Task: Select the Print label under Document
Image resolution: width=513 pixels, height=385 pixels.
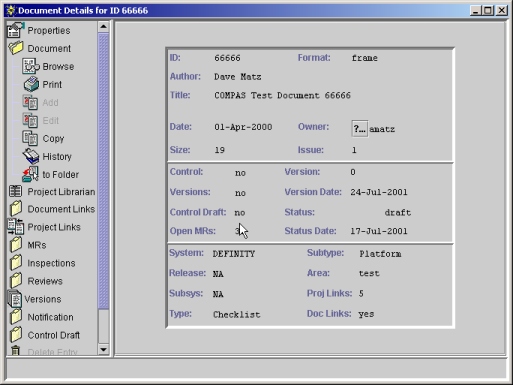Action: [52, 85]
